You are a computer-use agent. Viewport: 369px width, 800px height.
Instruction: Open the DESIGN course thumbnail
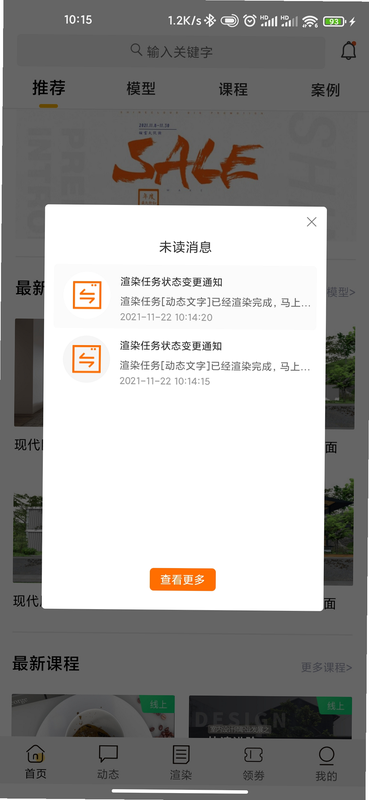[x=270, y=717]
